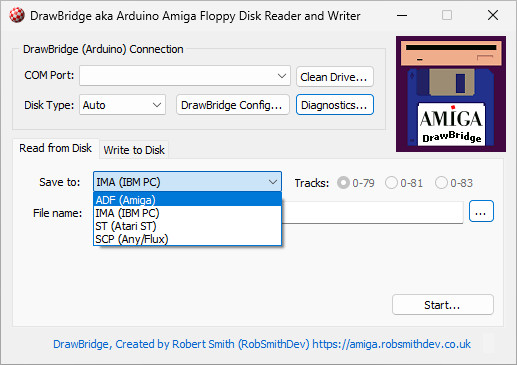Close the DrawBridge window
Viewport: 517px width, 365px height.
(493, 15)
